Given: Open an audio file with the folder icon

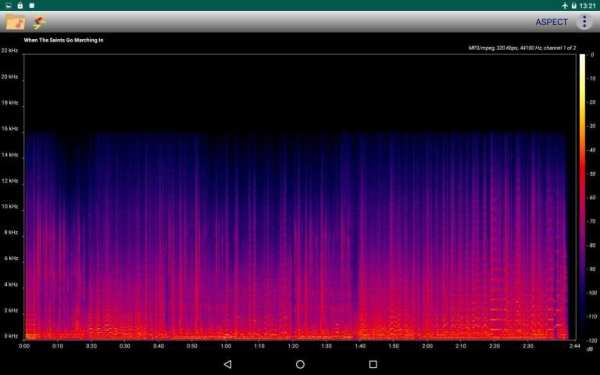Looking at the screenshot, I should tap(15, 22).
